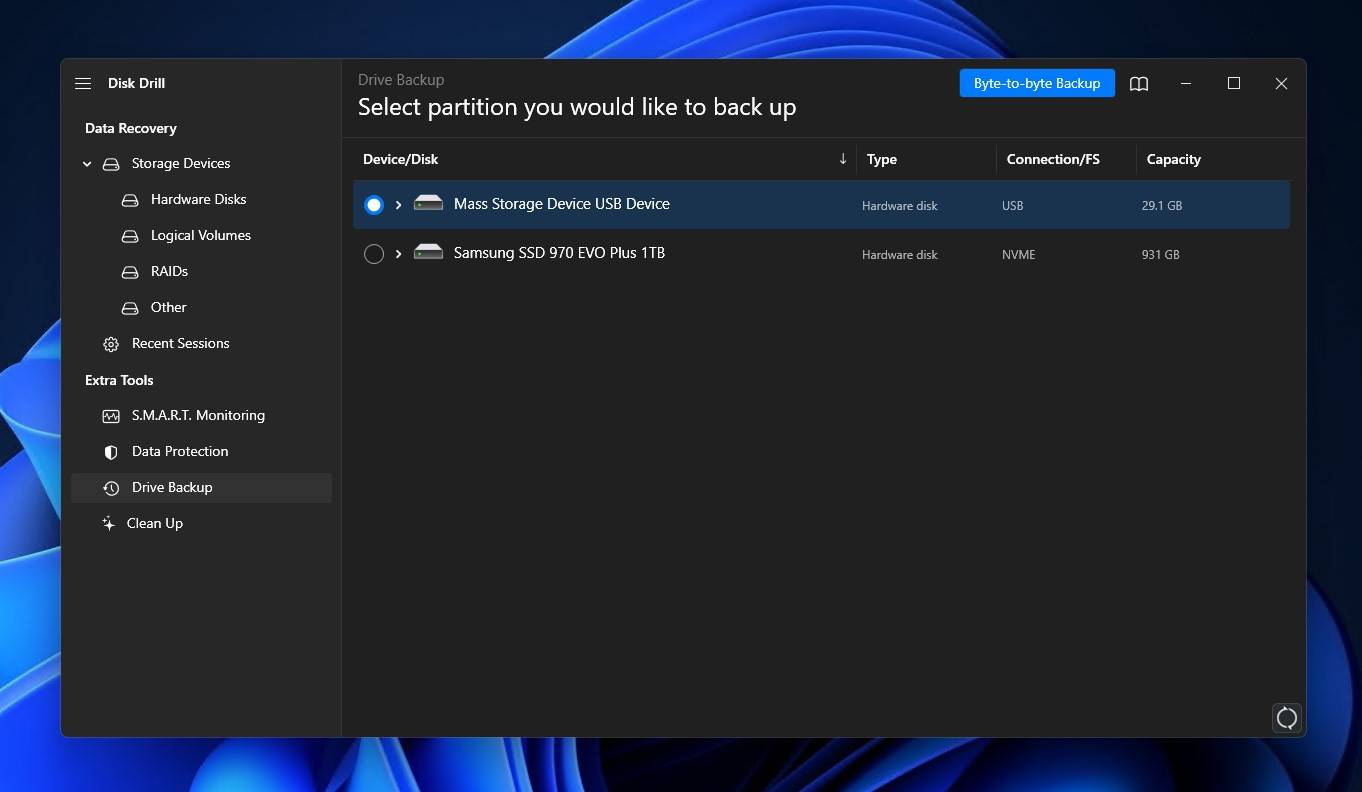Collapse the Storage Devices tree
Image resolution: width=1362 pixels, height=792 pixels.
[x=87, y=163]
